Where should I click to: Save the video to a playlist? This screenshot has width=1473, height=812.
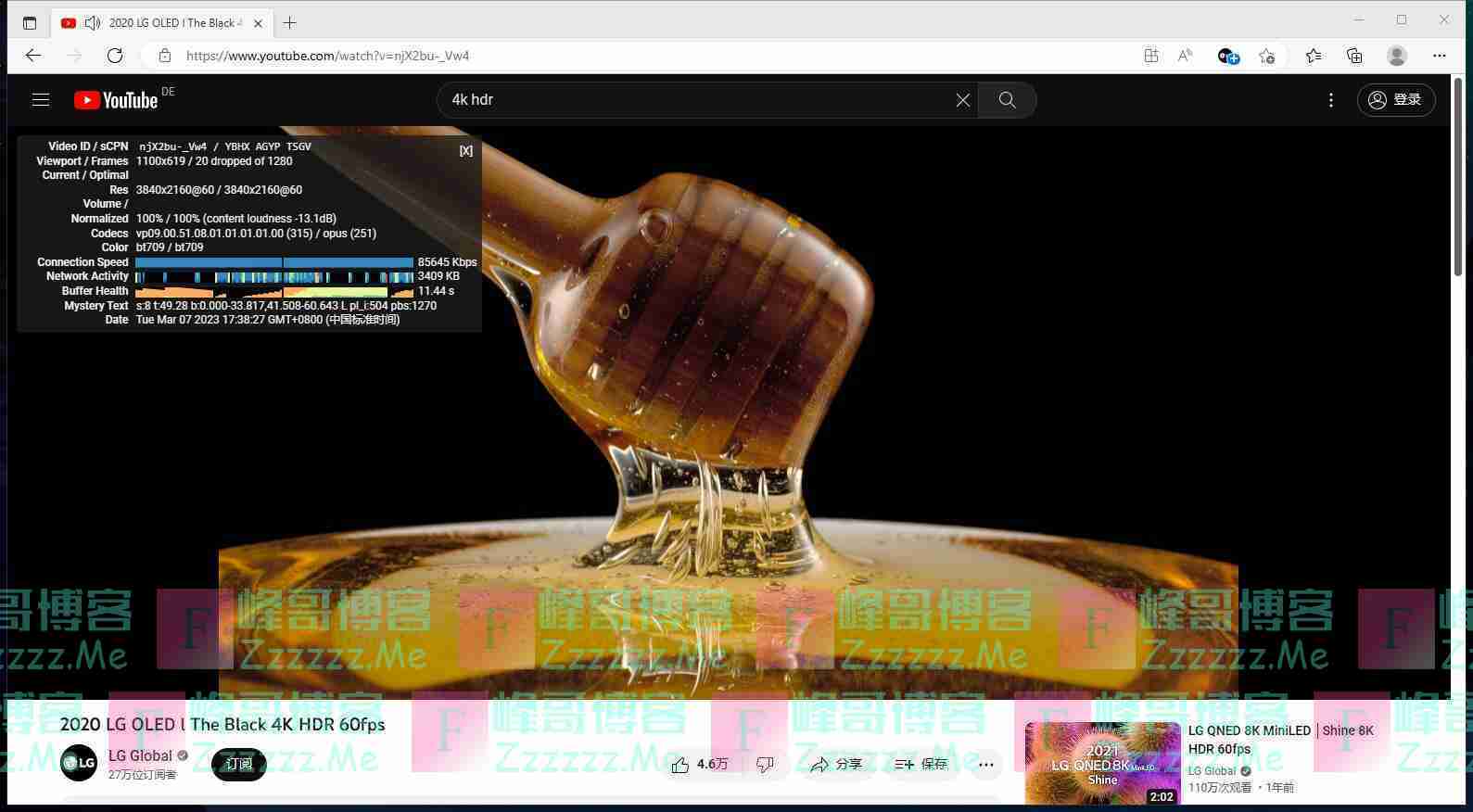[921, 765]
